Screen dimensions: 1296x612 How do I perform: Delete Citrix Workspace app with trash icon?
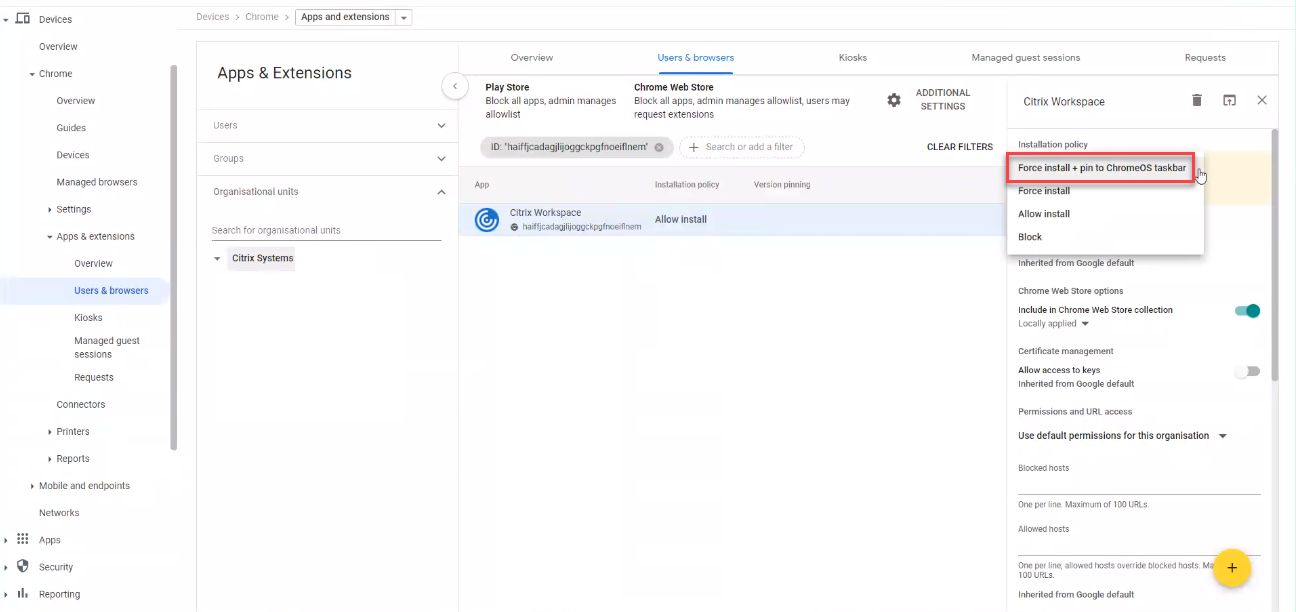pyautogui.click(x=1197, y=100)
